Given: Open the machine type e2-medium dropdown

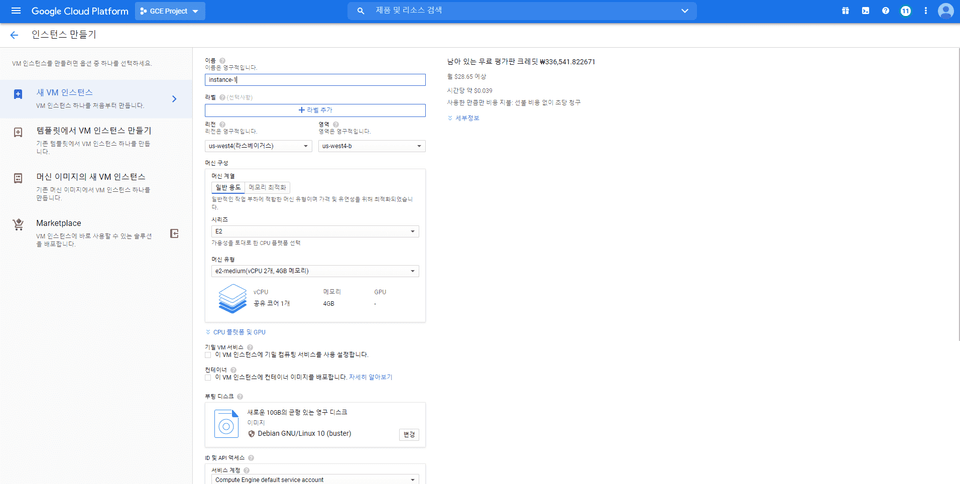Looking at the screenshot, I should (x=315, y=271).
